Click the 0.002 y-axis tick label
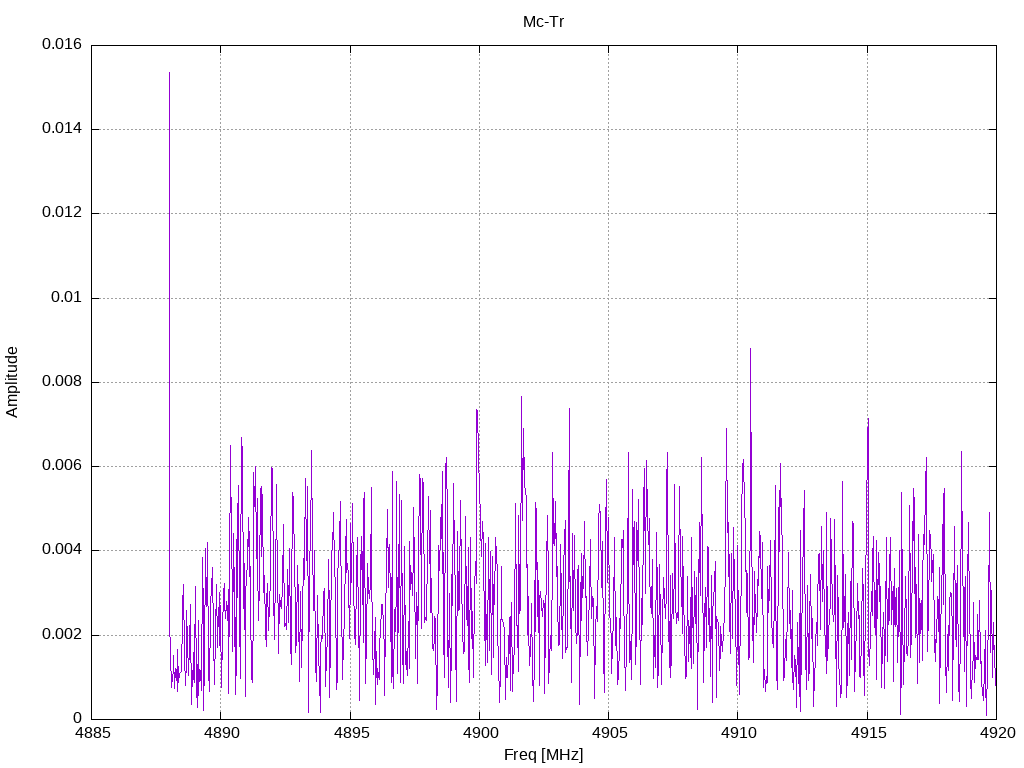1024x768 pixels. (x=62, y=635)
